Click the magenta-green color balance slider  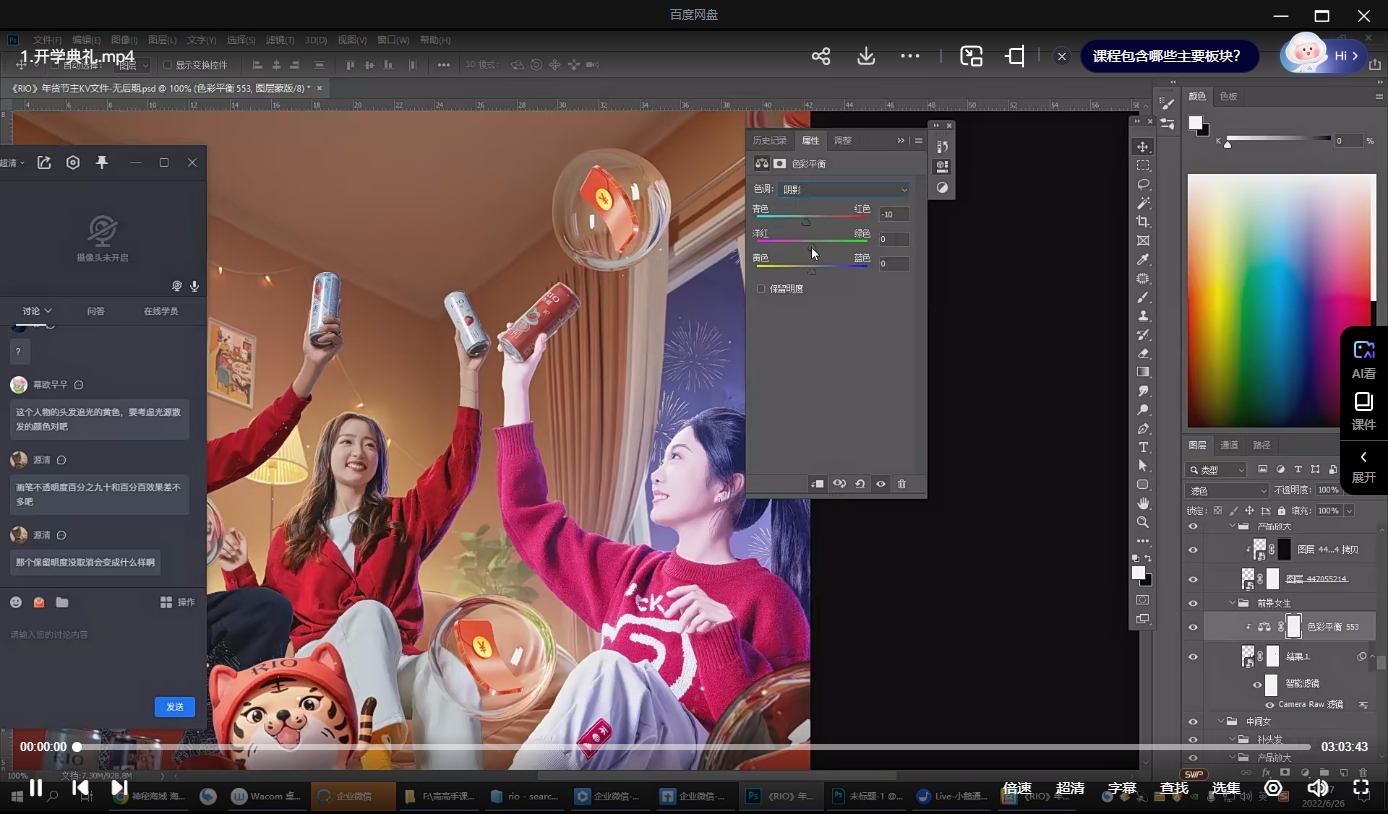pyautogui.click(x=812, y=240)
